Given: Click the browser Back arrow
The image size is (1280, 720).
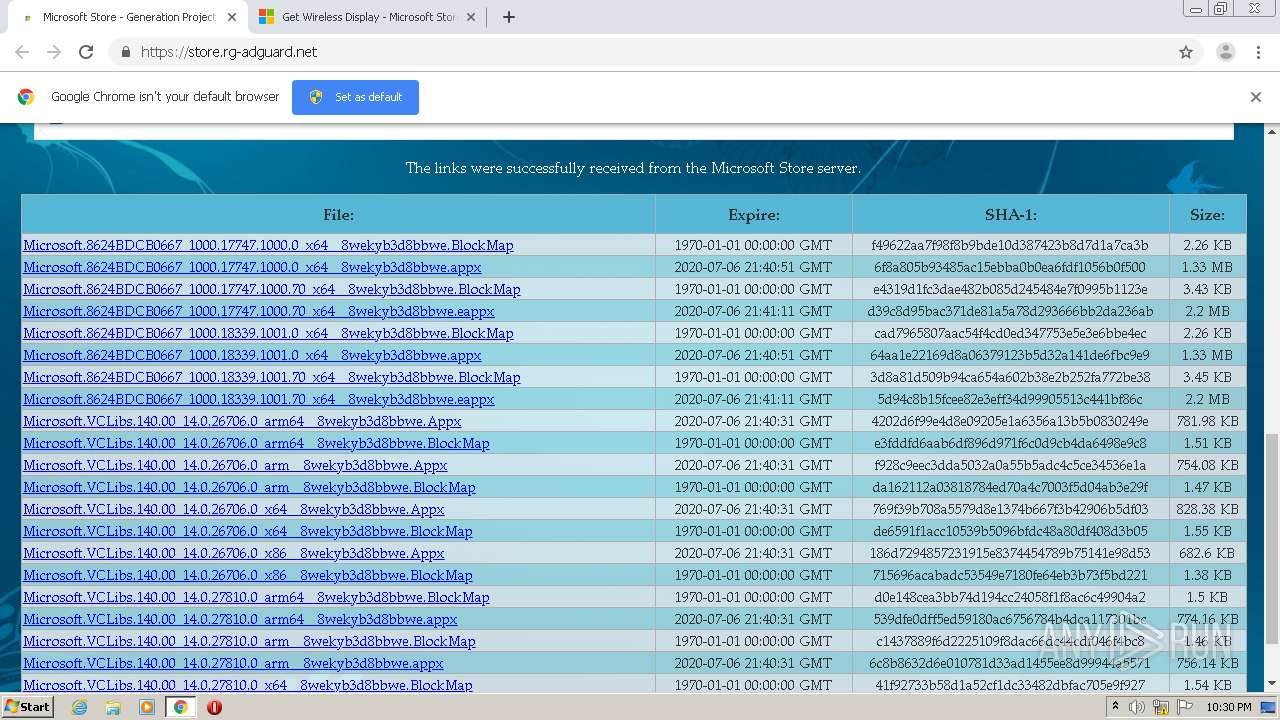Looking at the screenshot, I should tap(22, 52).
